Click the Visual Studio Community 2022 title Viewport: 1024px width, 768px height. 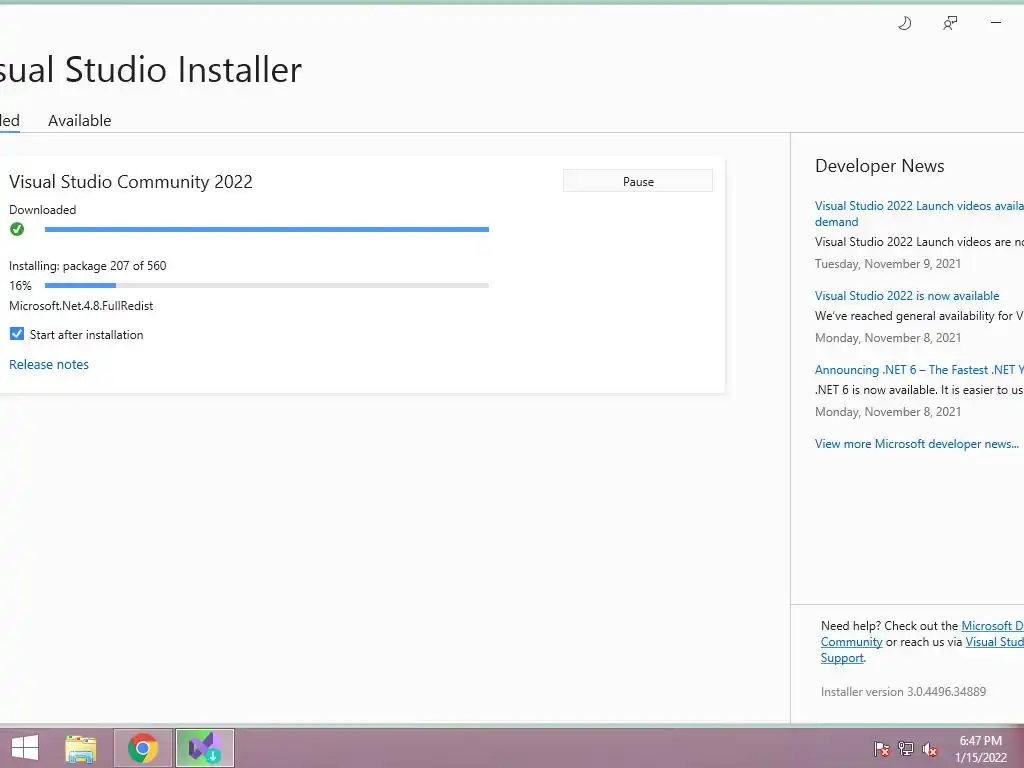point(131,182)
